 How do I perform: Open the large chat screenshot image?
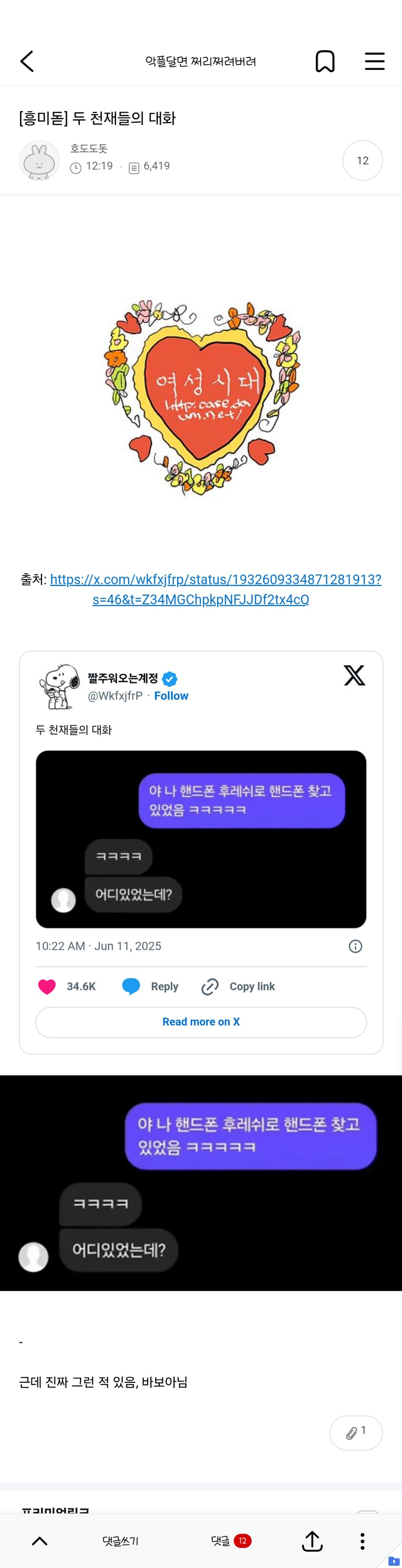coord(201,1183)
